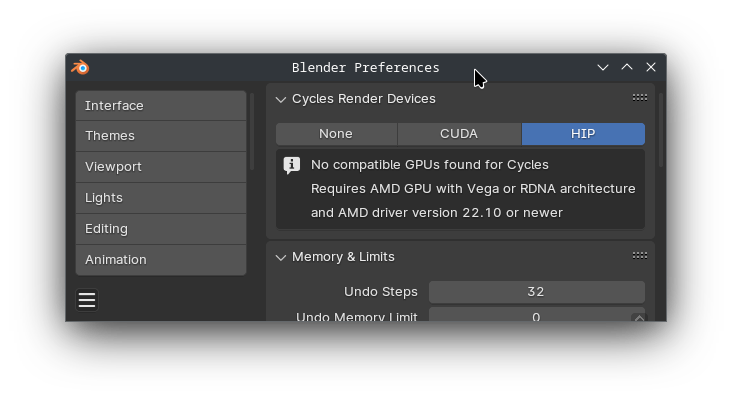Click the up-arrow maximize icon in title bar
The image size is (733, 400).
pyautogui.click(x=627, y=67)
